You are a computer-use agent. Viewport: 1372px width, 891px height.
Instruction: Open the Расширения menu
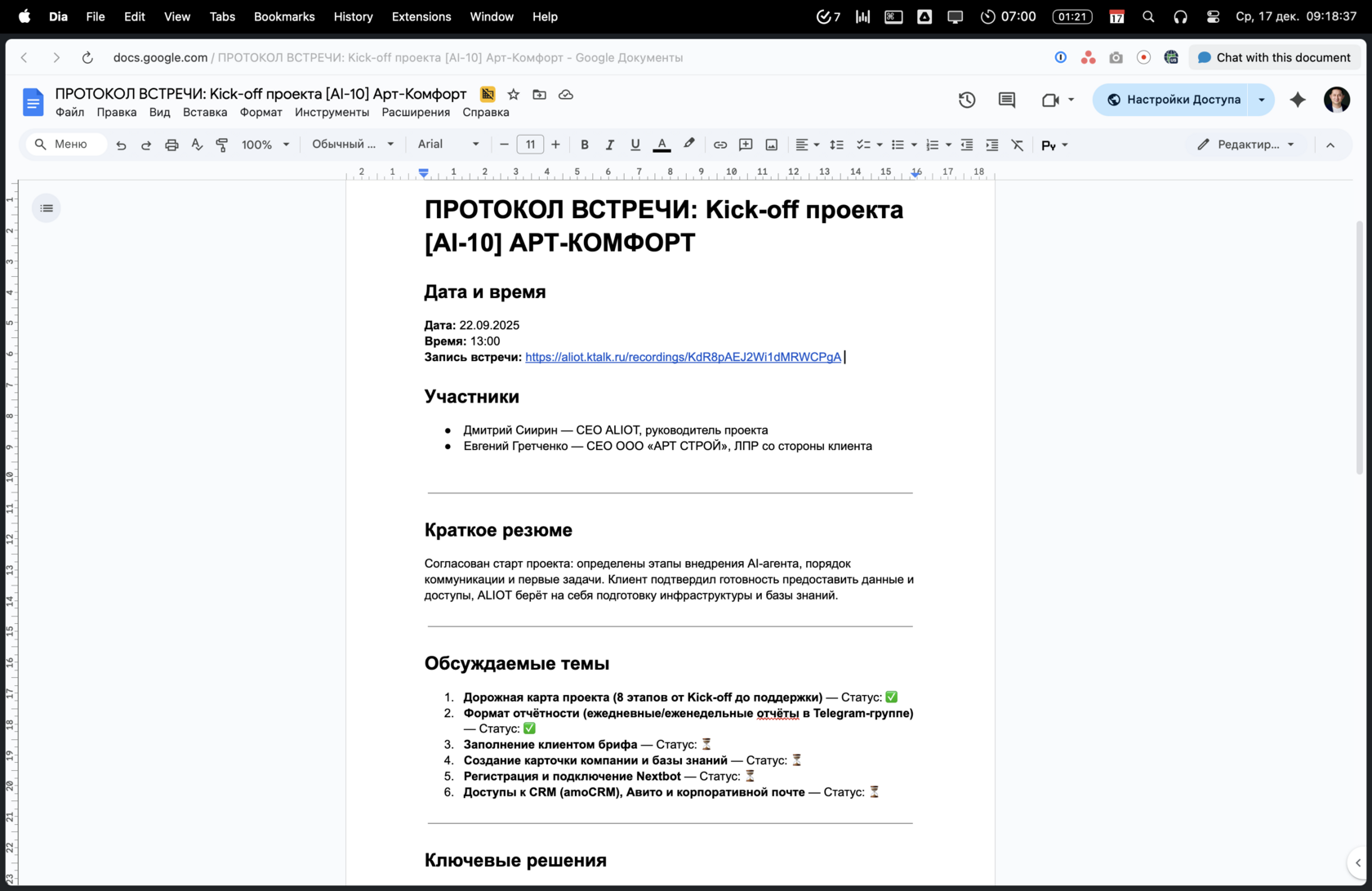tap(416, 113)
